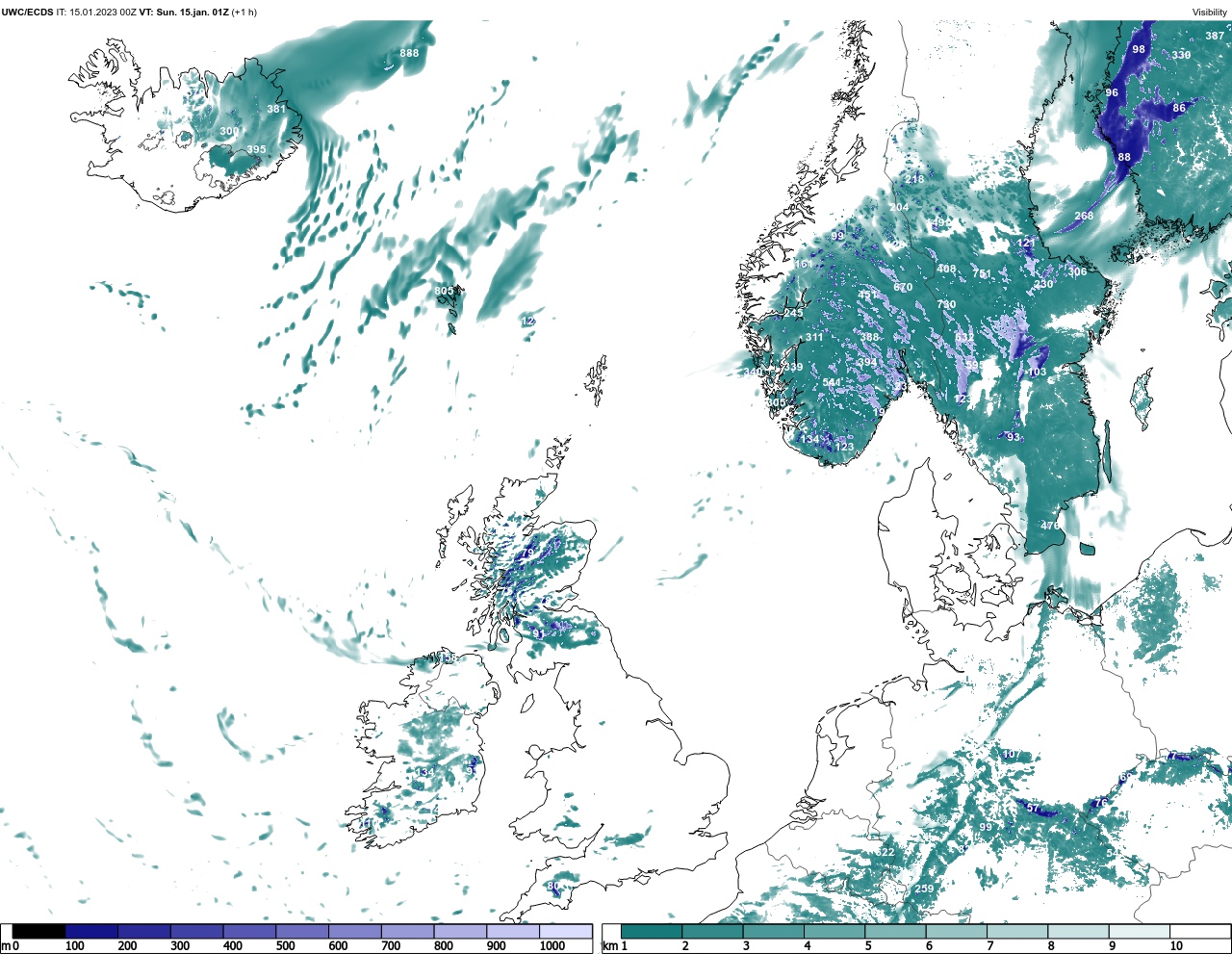Select the 2–3 km legend swatch
This screenshot has height=954, width=1232.
coord(712,931)
